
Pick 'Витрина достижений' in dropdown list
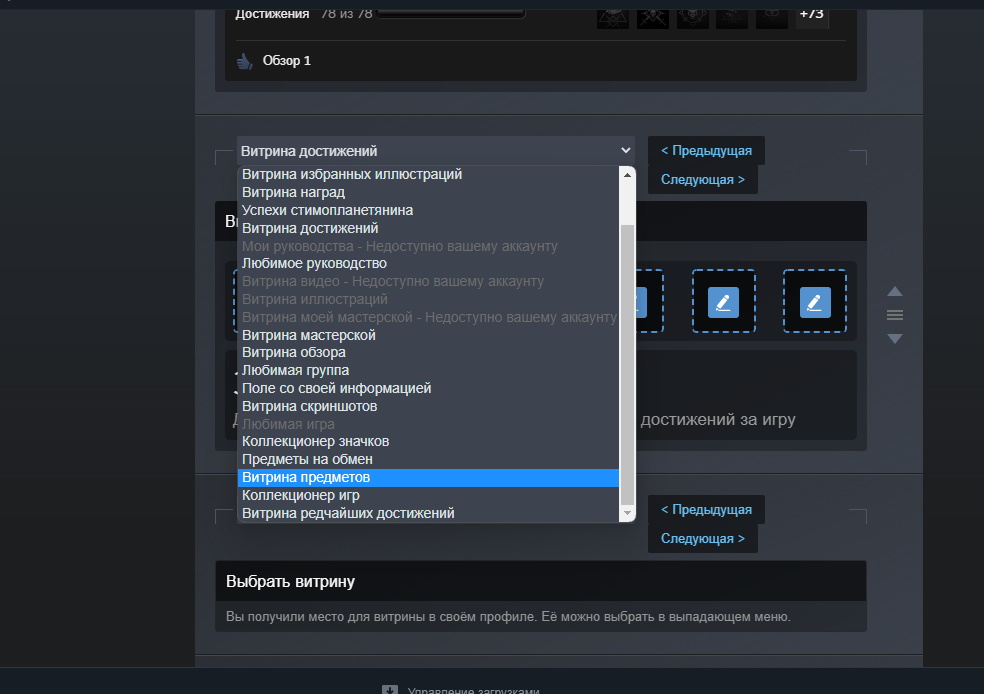428,228
